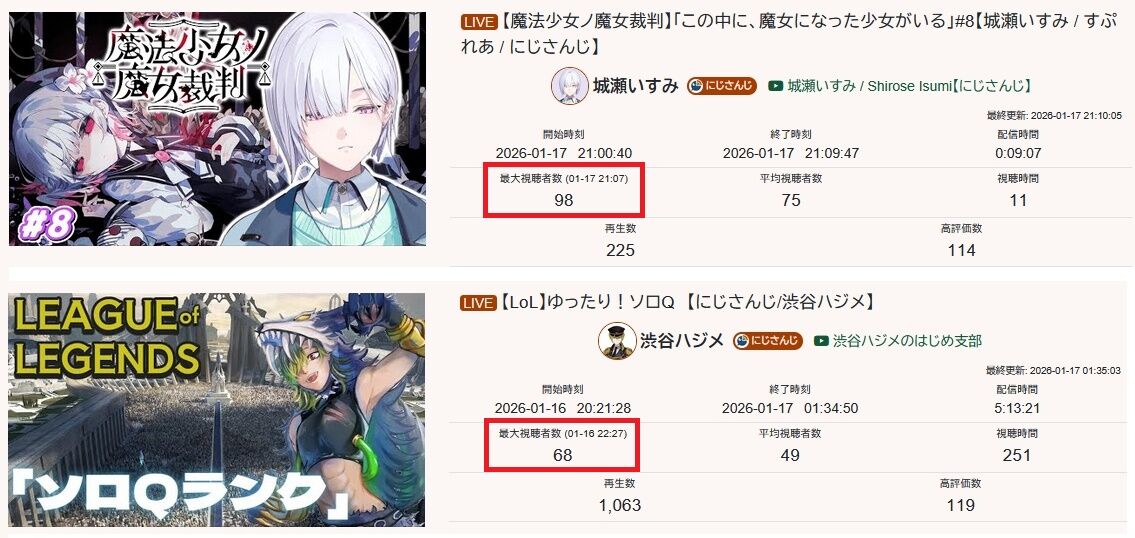Click YouTube icon before Shirose Isumi channel
The image size is (1135, 538).
click(776, 86)
